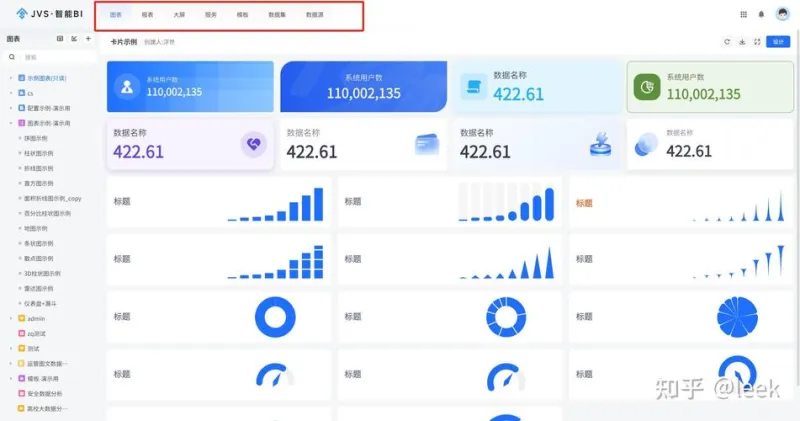Image resolution: width=800 pixels, height=421 pixels.
Task: Expand the 配置示例-演示用 folder arrow
Action: 11,108
